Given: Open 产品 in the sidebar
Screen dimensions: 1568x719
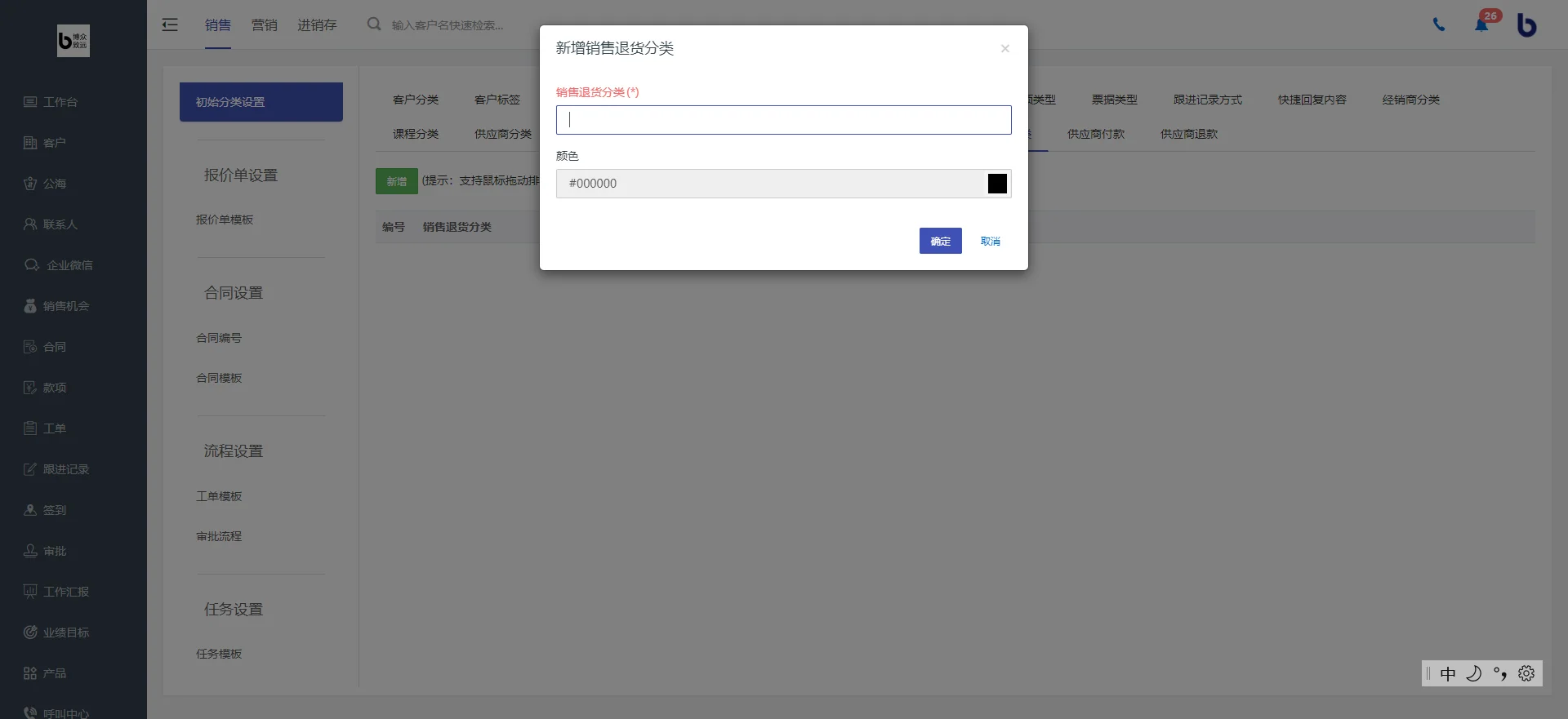Looking at the screenshot, I should [x=45, y=673].
